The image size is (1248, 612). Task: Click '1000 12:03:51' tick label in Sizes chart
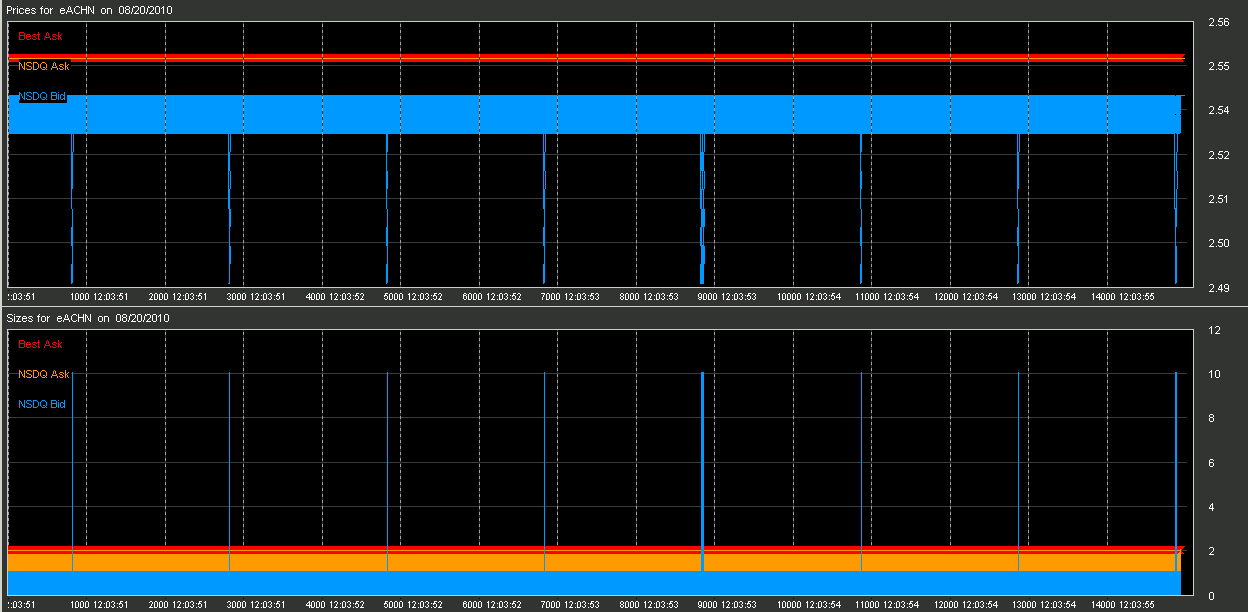(x=99, y=605)
